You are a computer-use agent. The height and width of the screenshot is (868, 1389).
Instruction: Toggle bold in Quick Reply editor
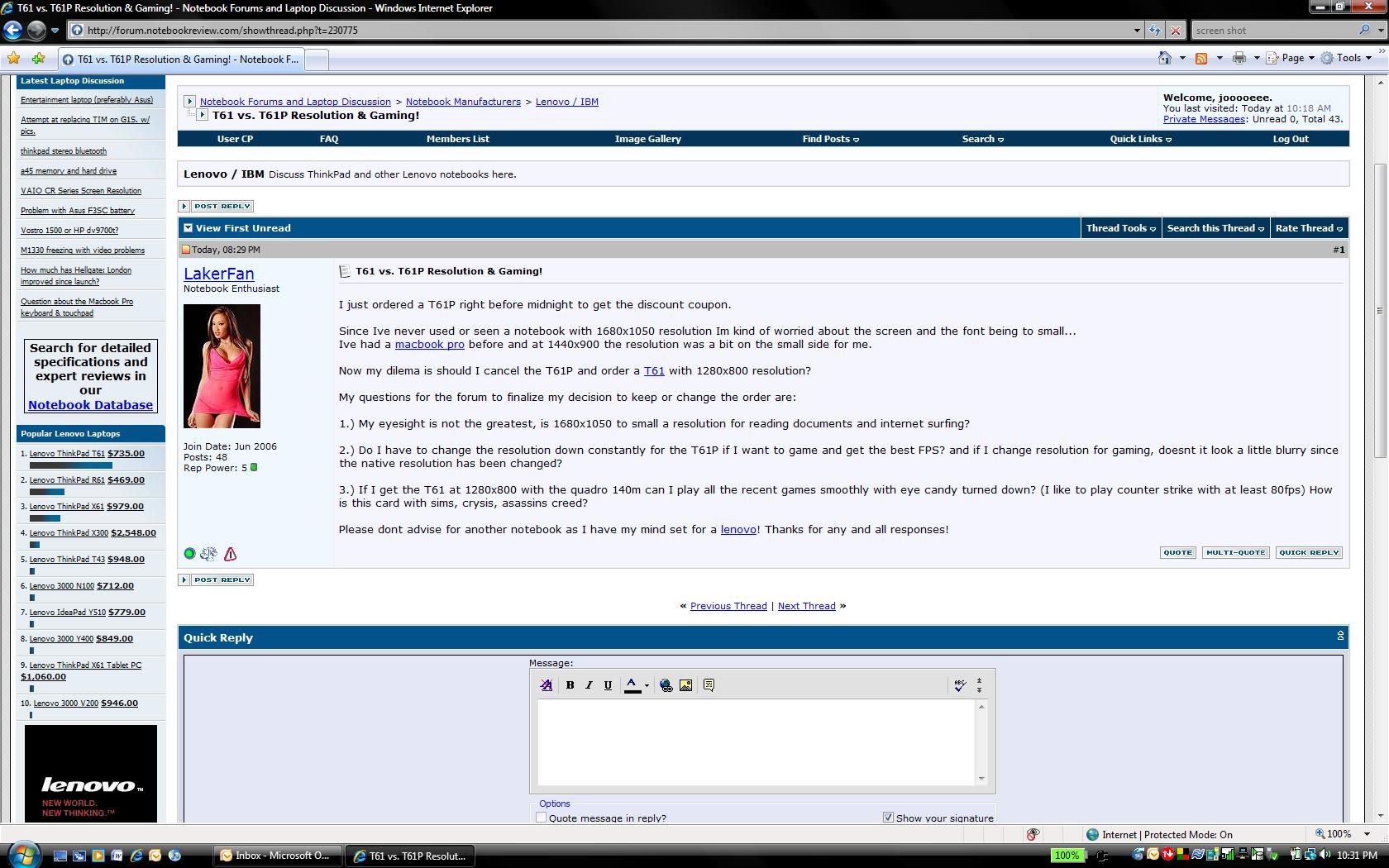tap(570, 684)
